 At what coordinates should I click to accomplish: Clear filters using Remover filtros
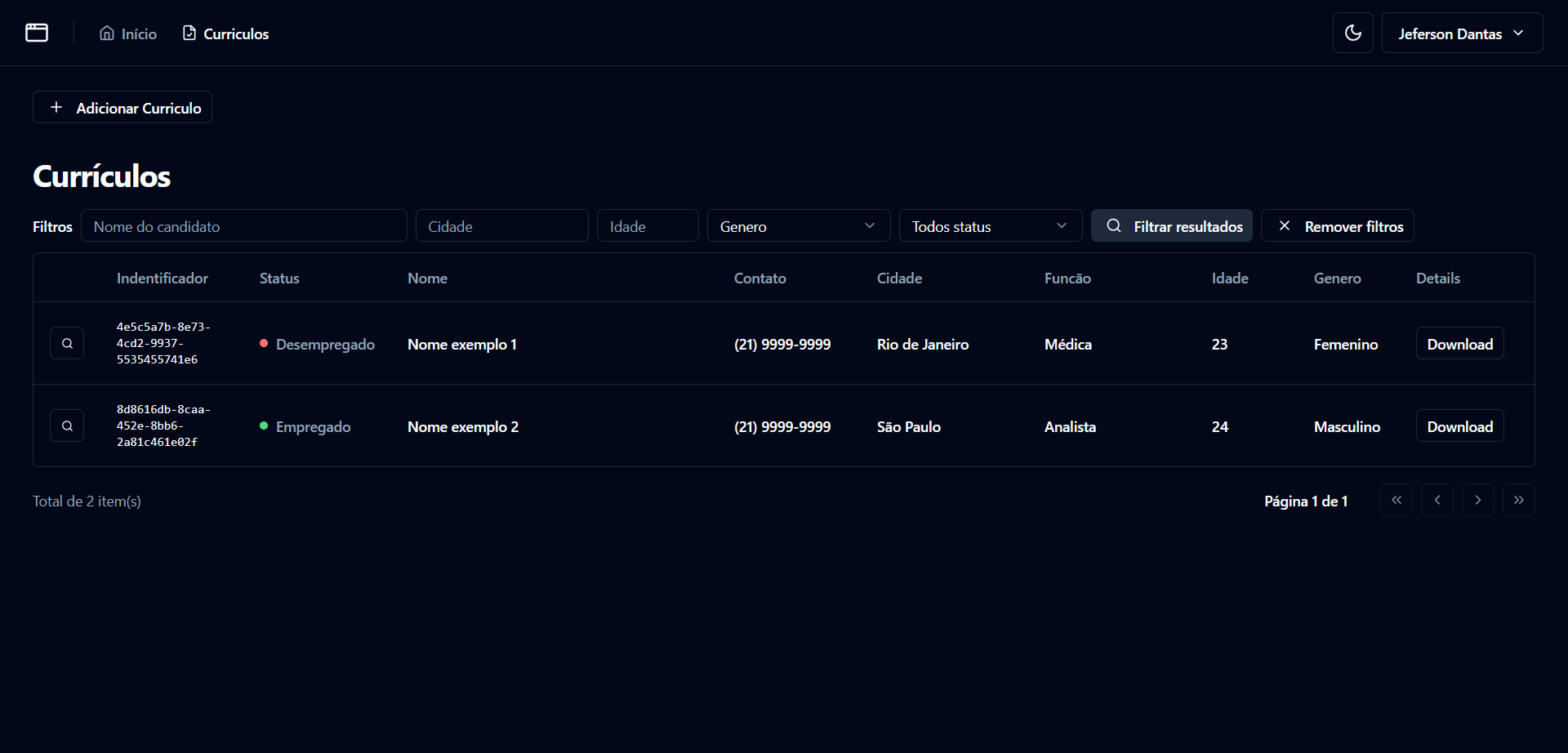tap(1337, 226)
